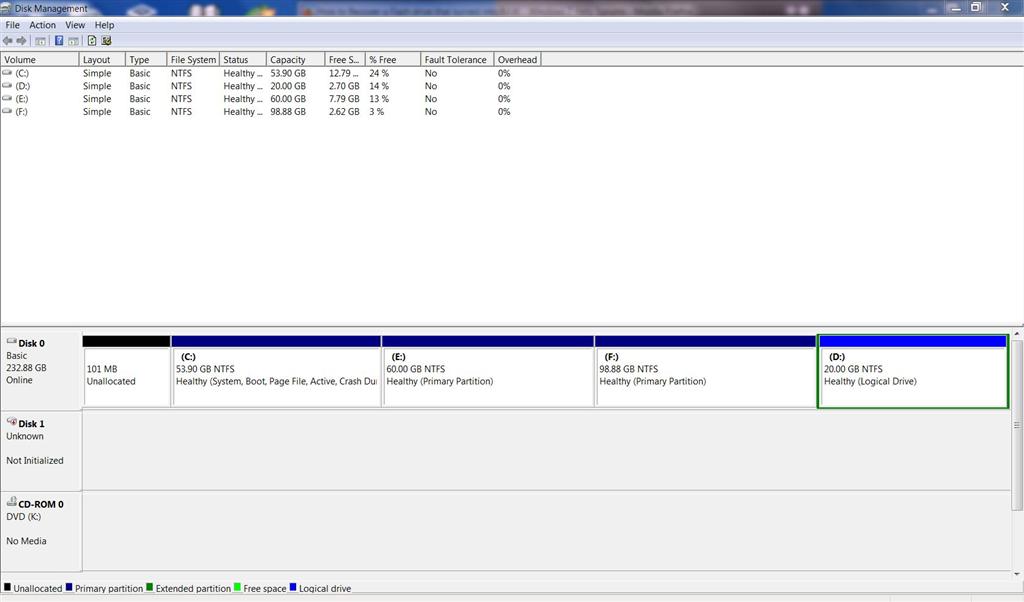Image resolution: width=1024 pixels, height=602 pixels.
Task: Click the CD-ROM 0 No Media label
Action: click(26, 541)
